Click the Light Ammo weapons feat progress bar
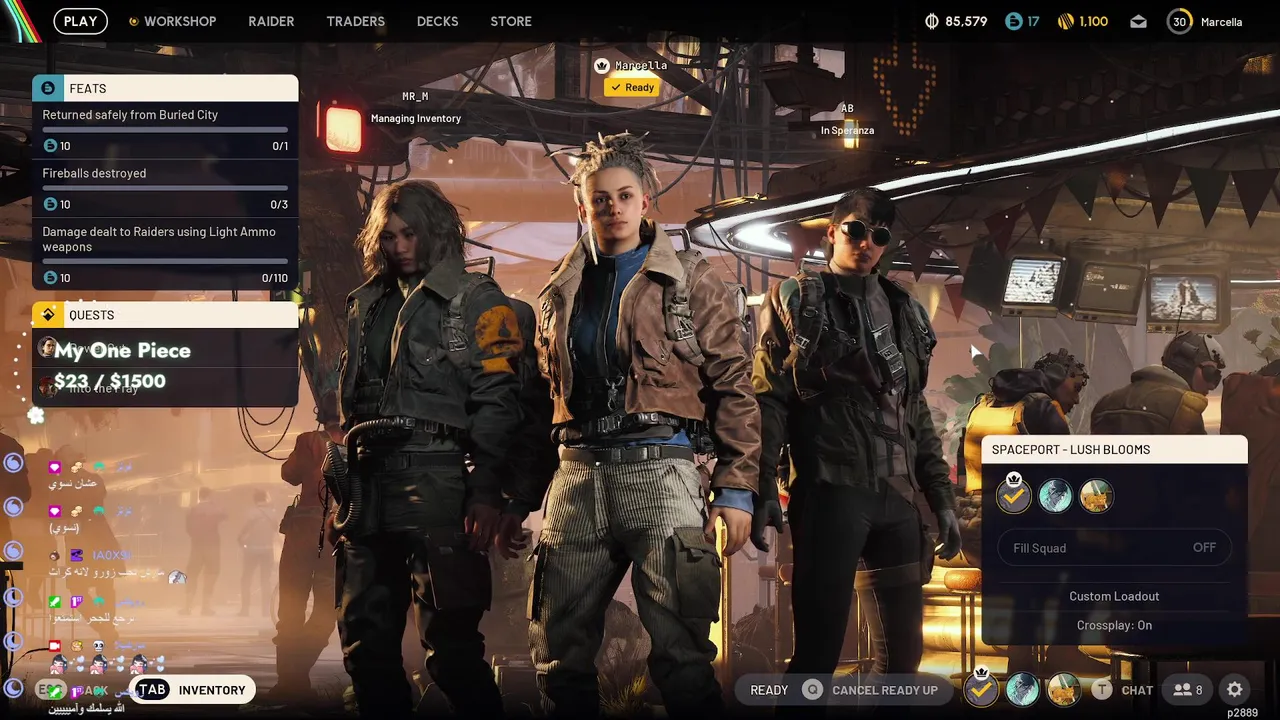The image size is (1280, 720). [x=165, y=262]
